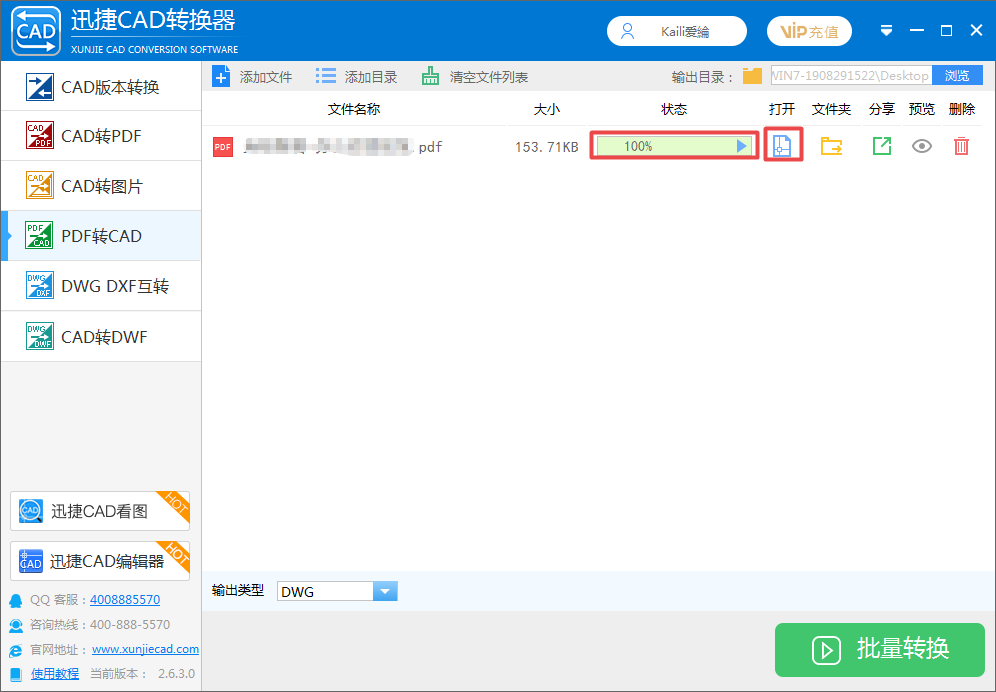Open the title bar dropdown menu icon

click(x=887, y=31)
